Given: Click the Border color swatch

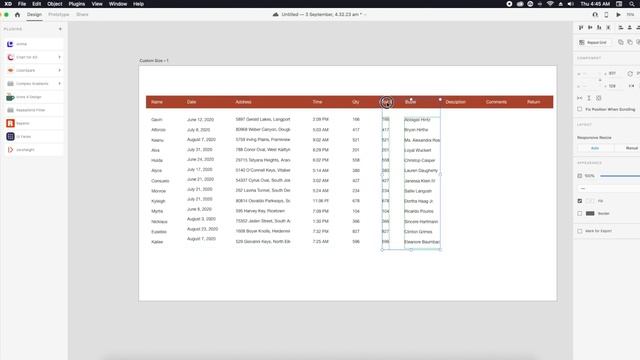Looking at the screenshot, I should click(590, 213).
